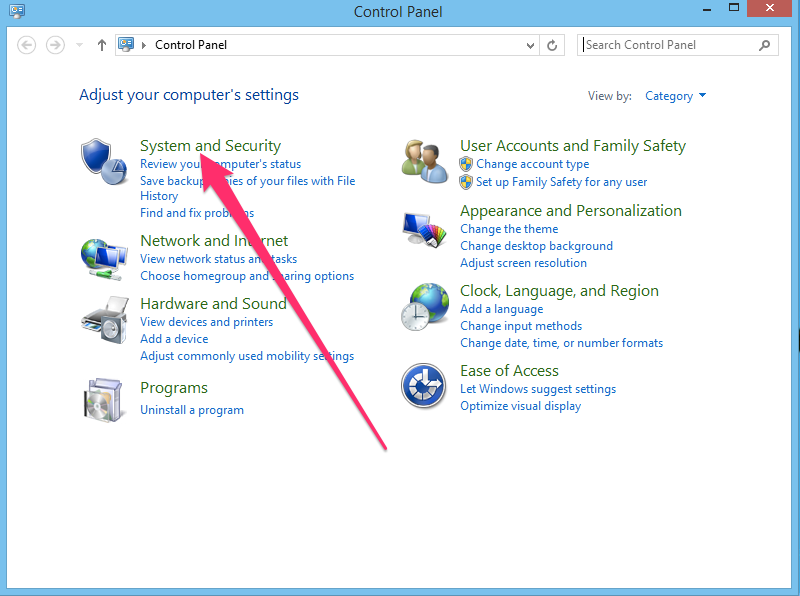Open the Programs category
This screenshot has height=596, width=800.
(x=174, y=388)
